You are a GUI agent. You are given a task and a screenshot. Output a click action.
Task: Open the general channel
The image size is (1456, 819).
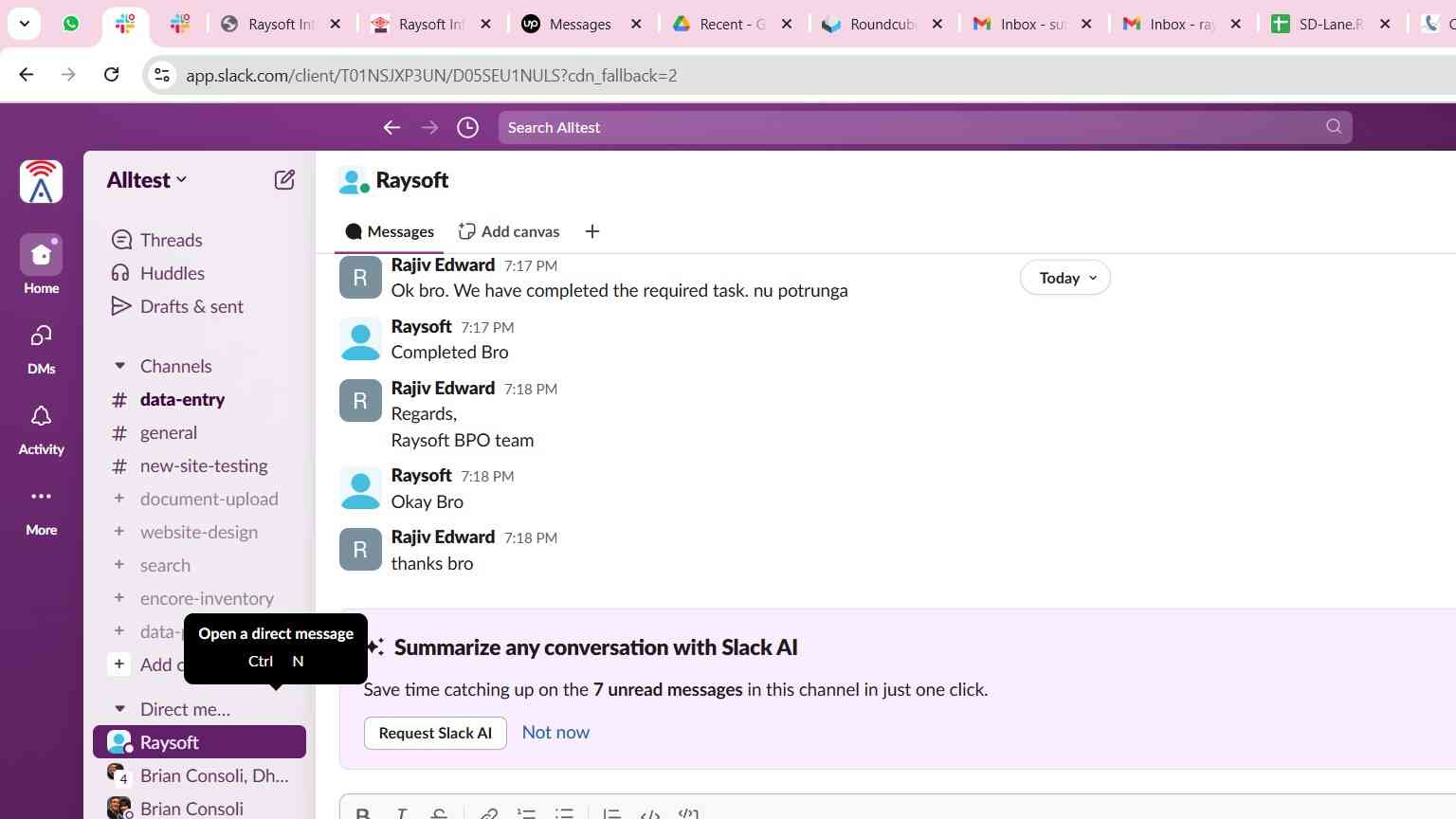coord(199,432)
